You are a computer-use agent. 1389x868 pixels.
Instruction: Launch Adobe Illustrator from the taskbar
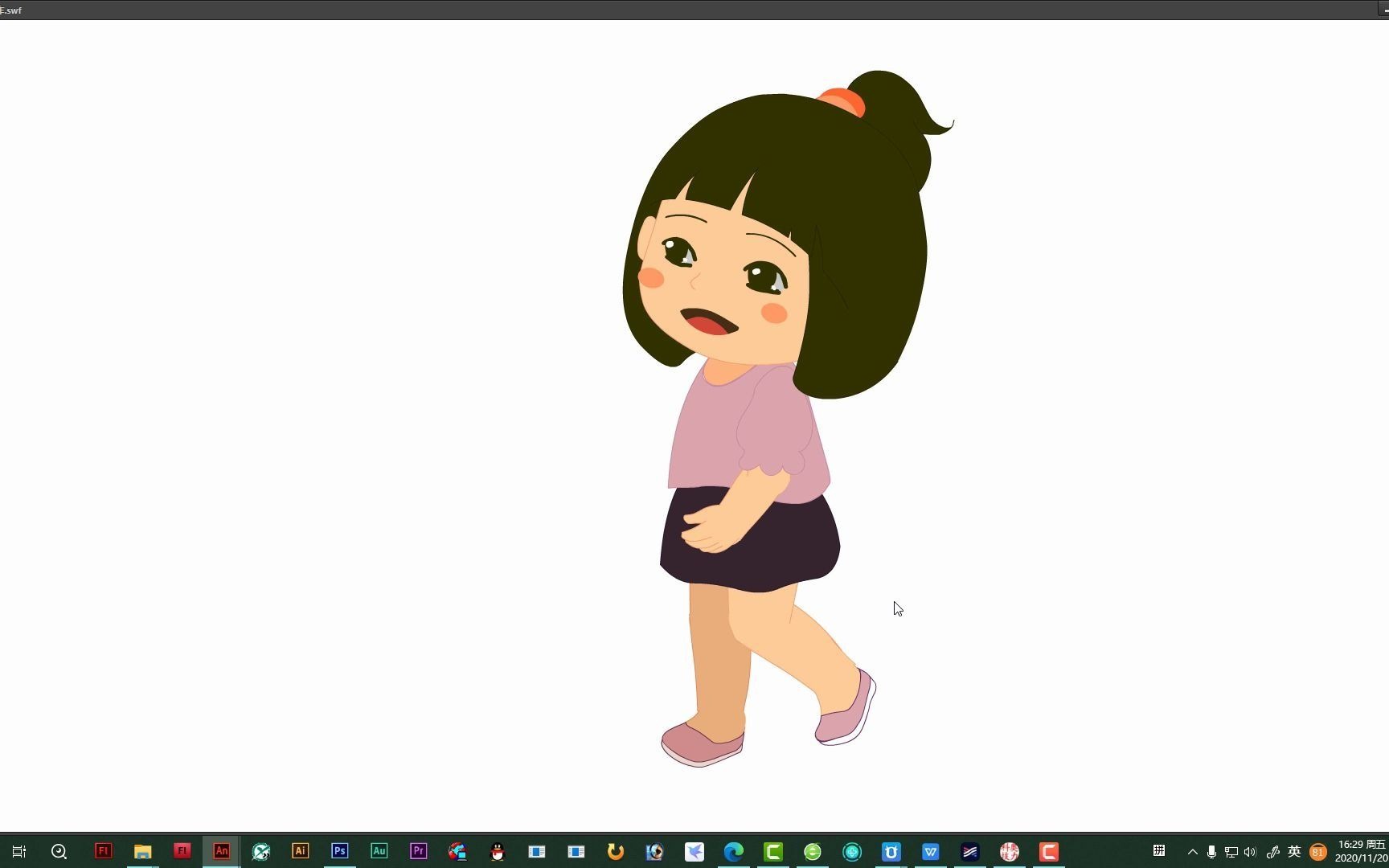pyautogui.click(x=300, y=850)
